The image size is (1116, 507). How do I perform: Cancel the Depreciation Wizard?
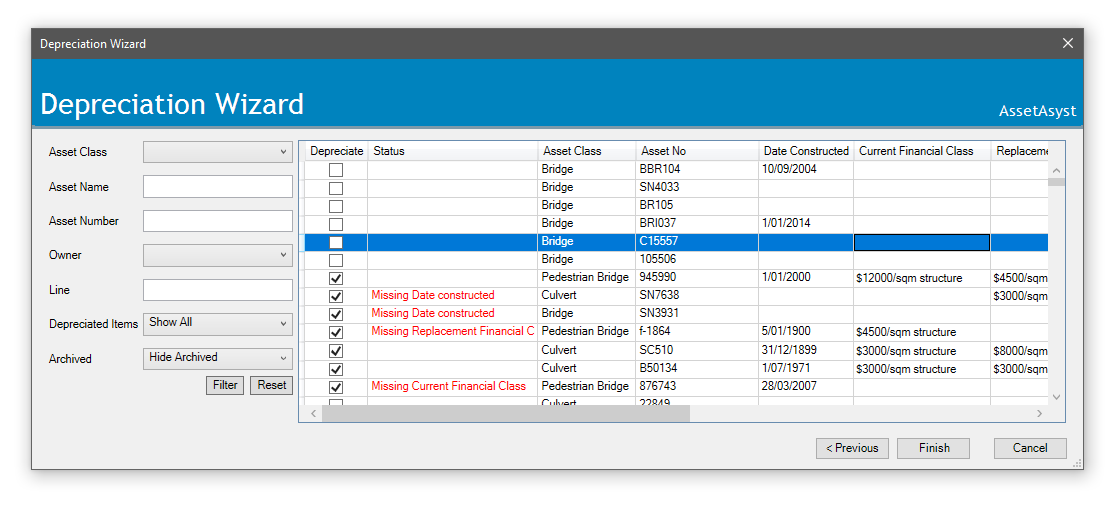tap(1029, 448)
